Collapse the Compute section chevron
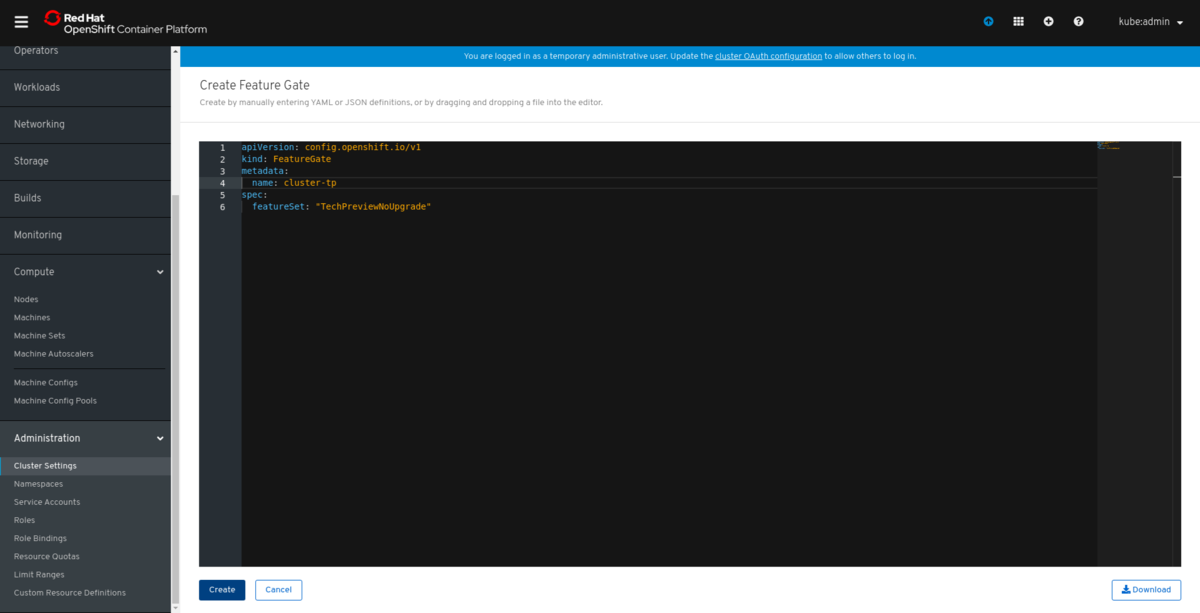1200x613 pixels. click(160, 272)
